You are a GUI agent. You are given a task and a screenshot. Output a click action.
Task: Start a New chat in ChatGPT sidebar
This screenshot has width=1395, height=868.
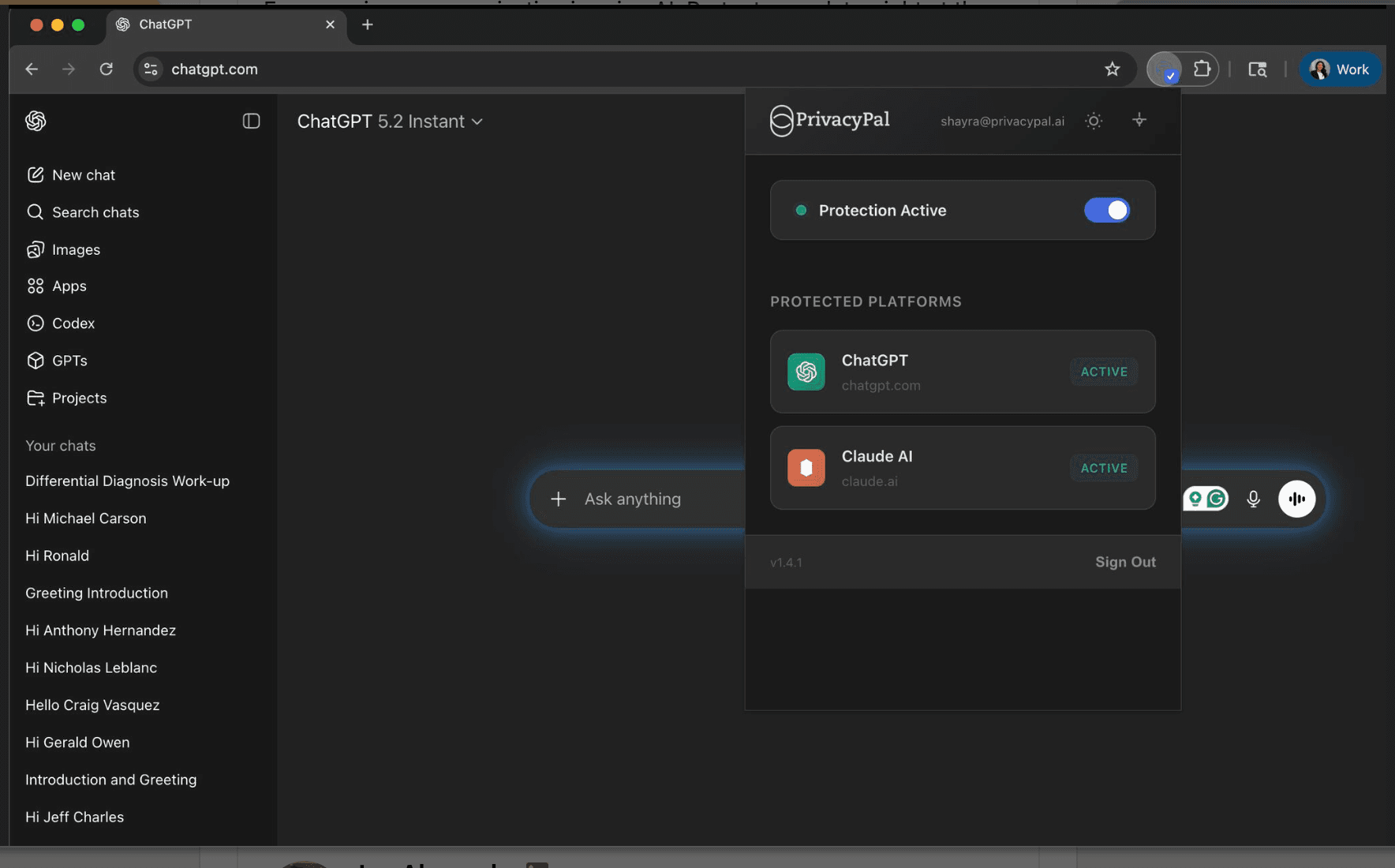[83, 174]
